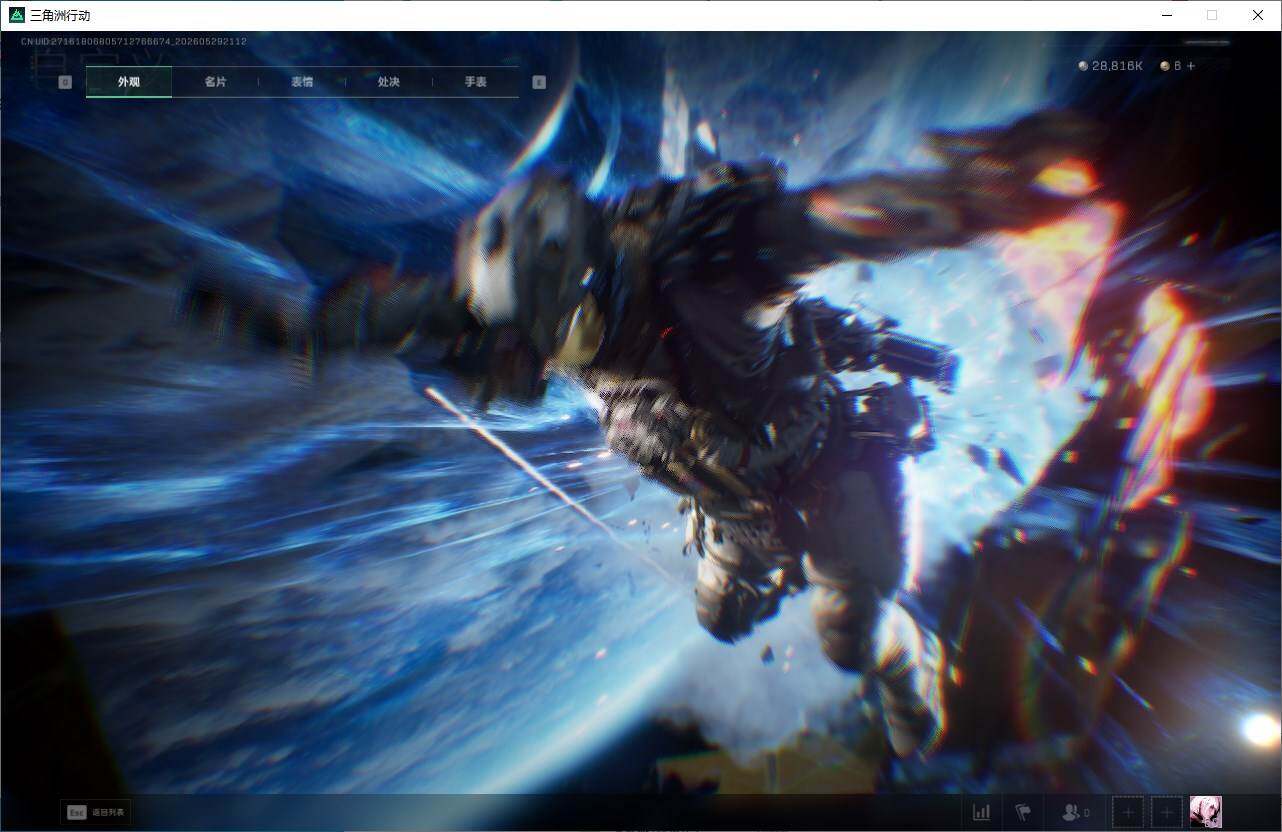Open the 处决 execution tab
This screenshot has width=1282, height=832.
tap(389, 82)
